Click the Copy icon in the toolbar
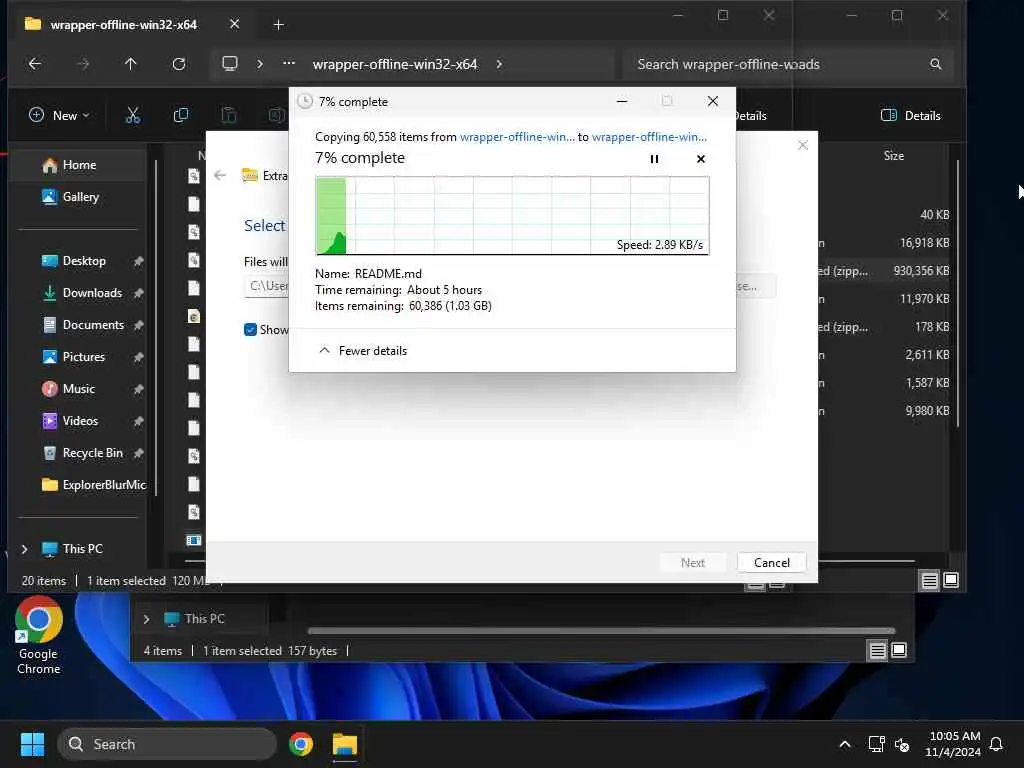 pyautogui.click(x=181, y=116)
